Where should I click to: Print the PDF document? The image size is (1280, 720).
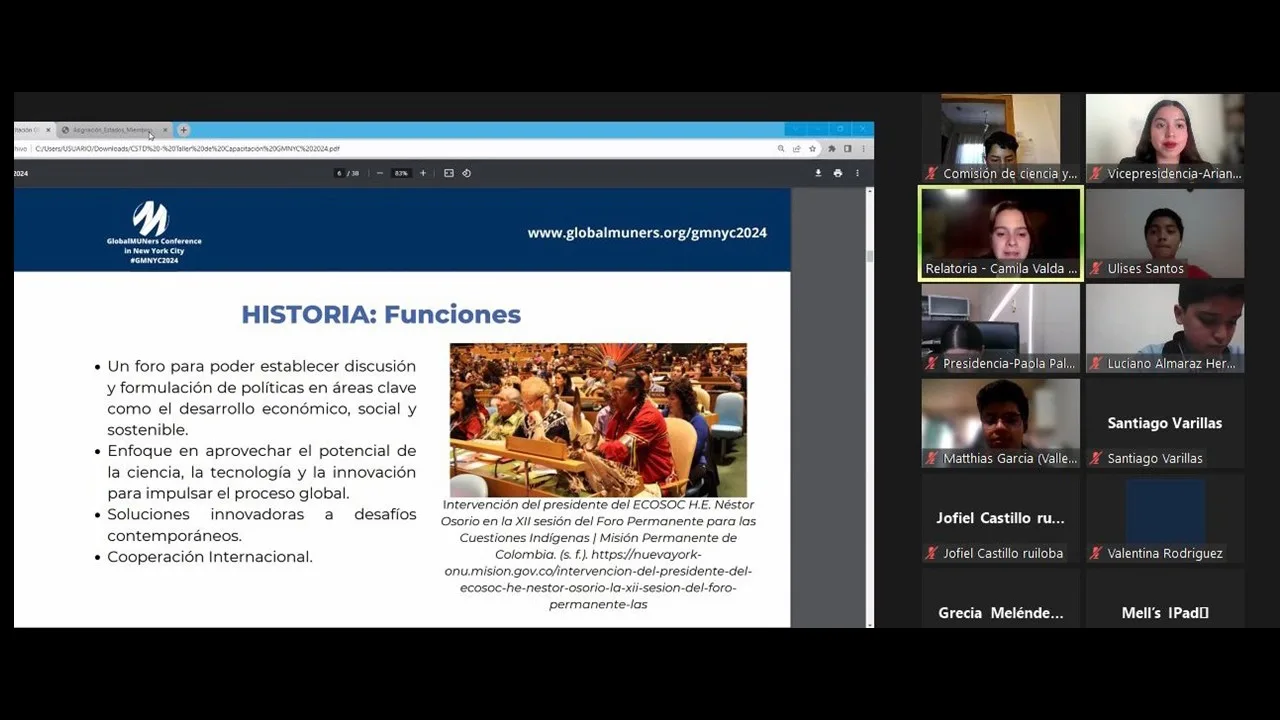click(837, 173)
